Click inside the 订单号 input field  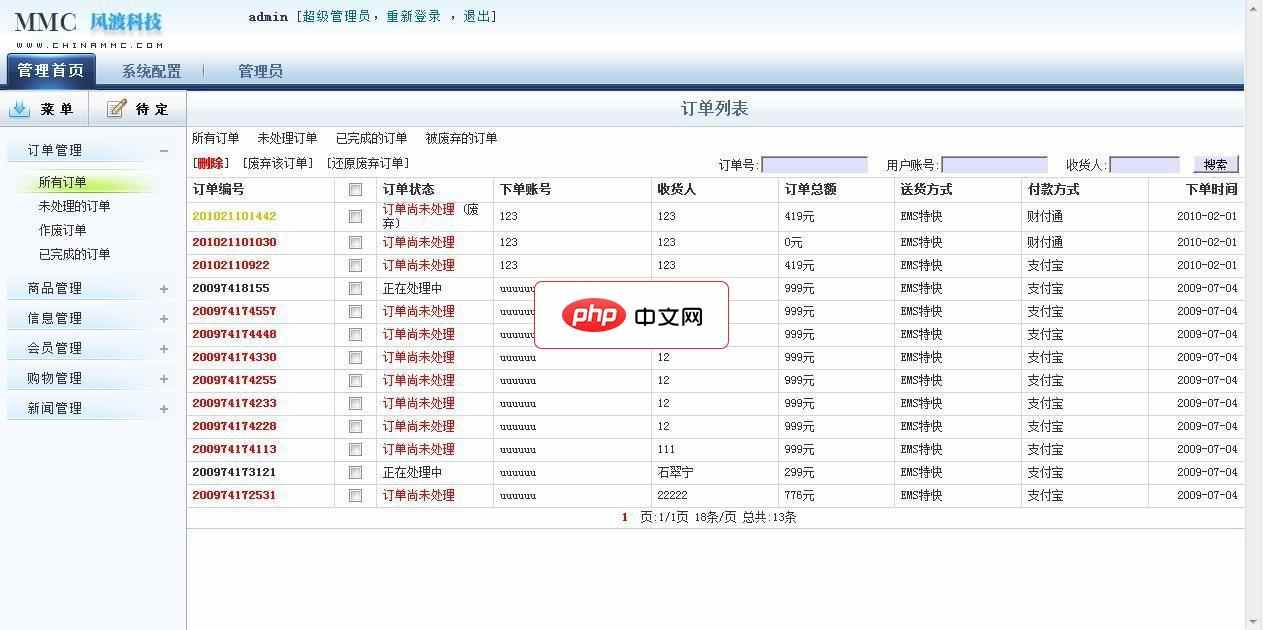(815, 163)
